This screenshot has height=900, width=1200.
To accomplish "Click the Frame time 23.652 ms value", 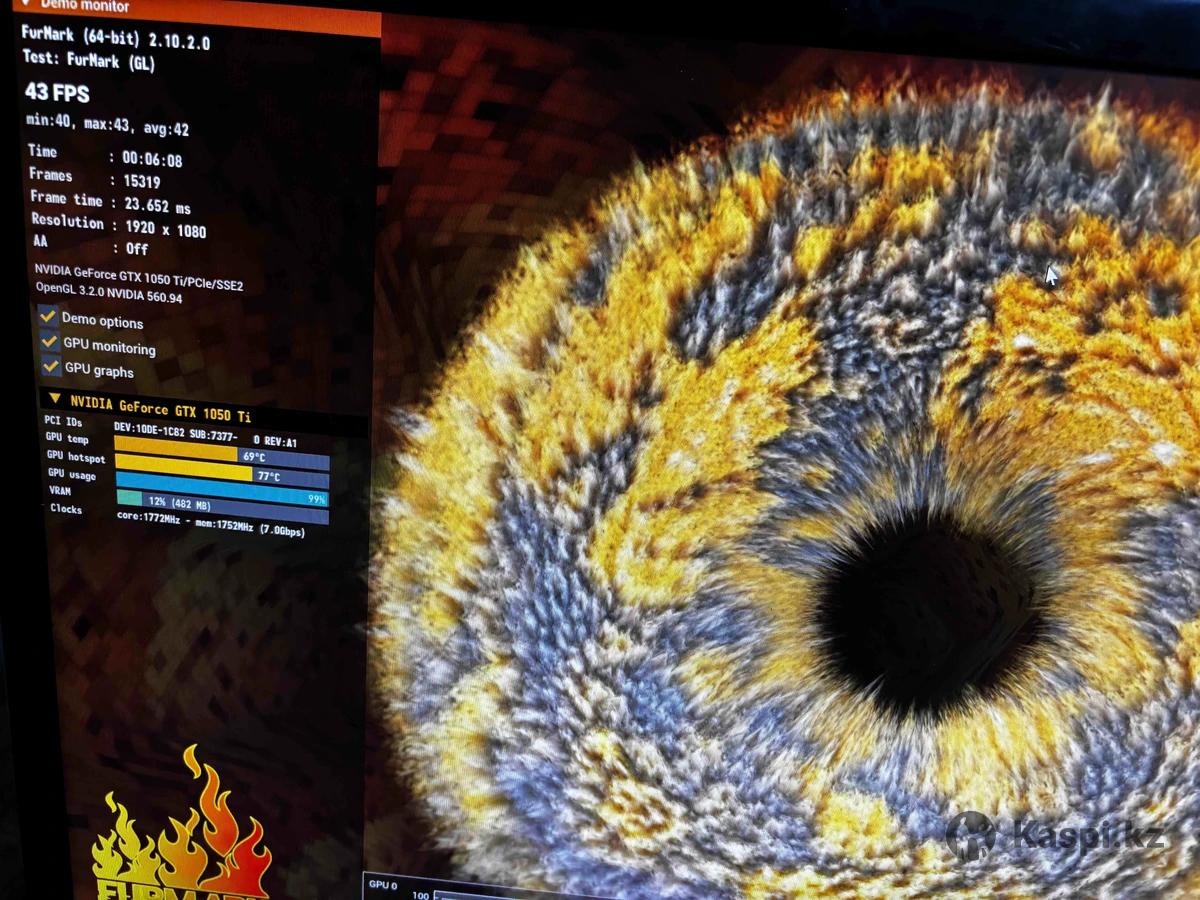I will pos(156,206).
